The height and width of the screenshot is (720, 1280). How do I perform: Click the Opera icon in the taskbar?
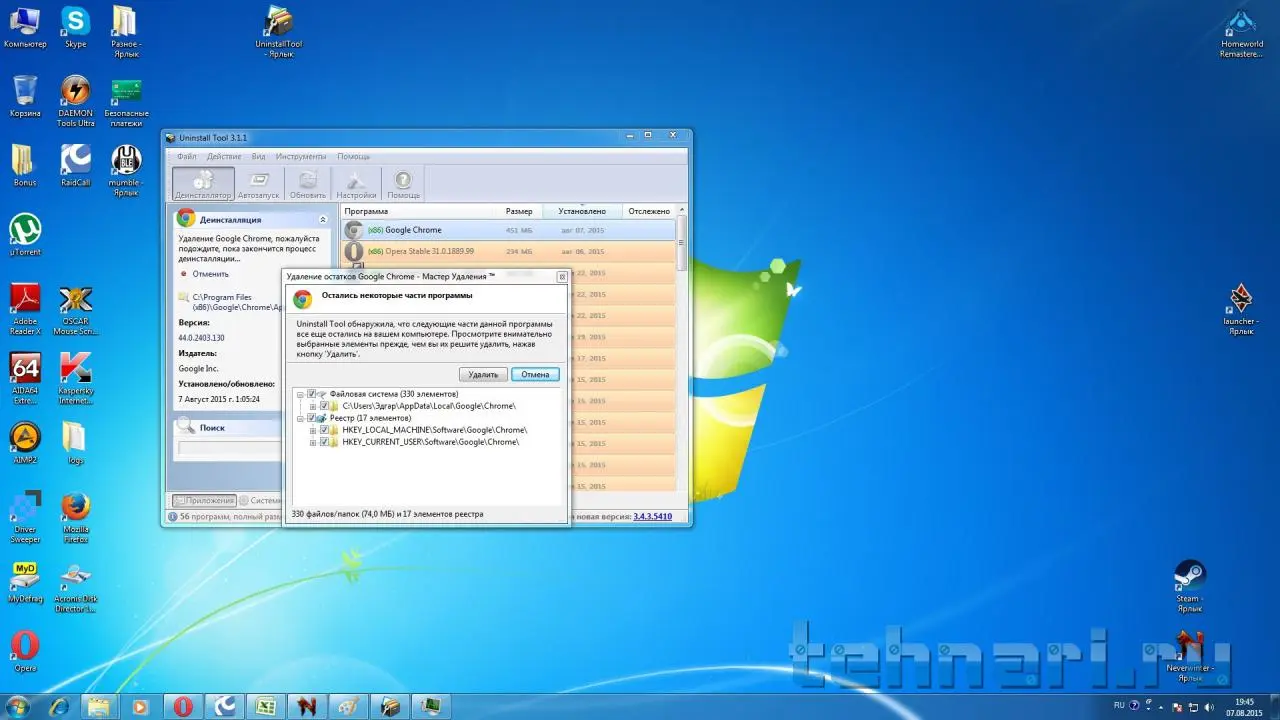point(182,706)
